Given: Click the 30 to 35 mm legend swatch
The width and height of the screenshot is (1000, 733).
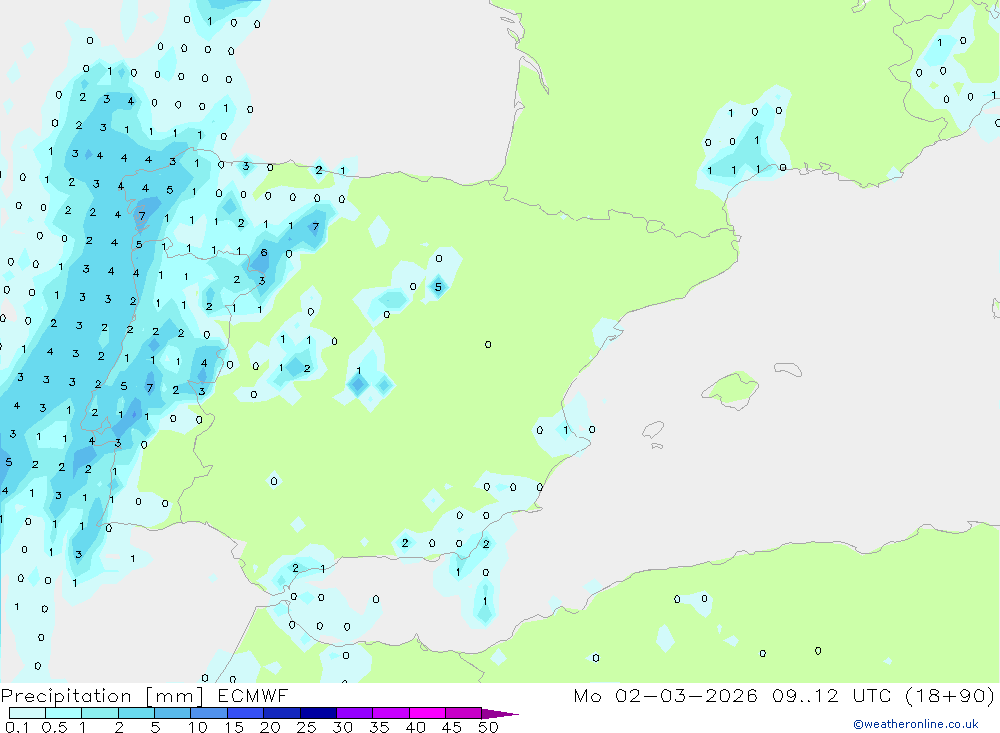Looking at the screenshot, I should tap(354, 713).
